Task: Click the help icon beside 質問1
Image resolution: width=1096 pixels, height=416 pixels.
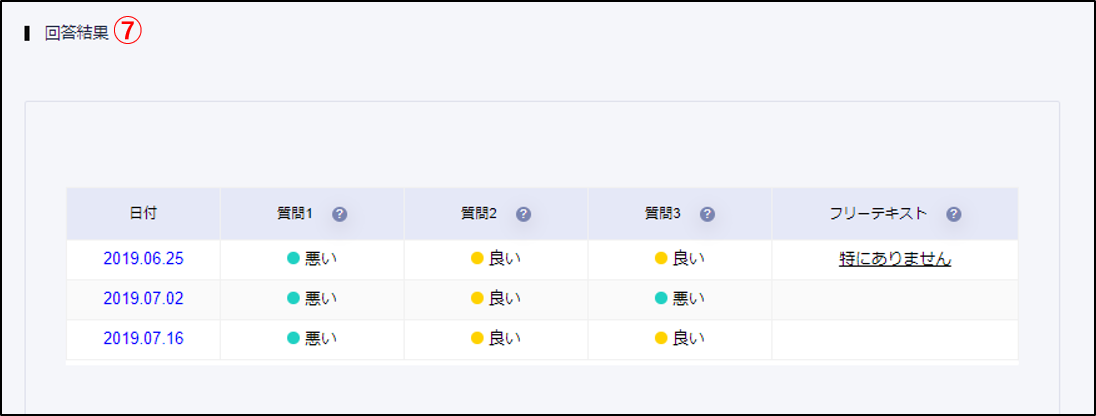Action: tap(339, 214)
